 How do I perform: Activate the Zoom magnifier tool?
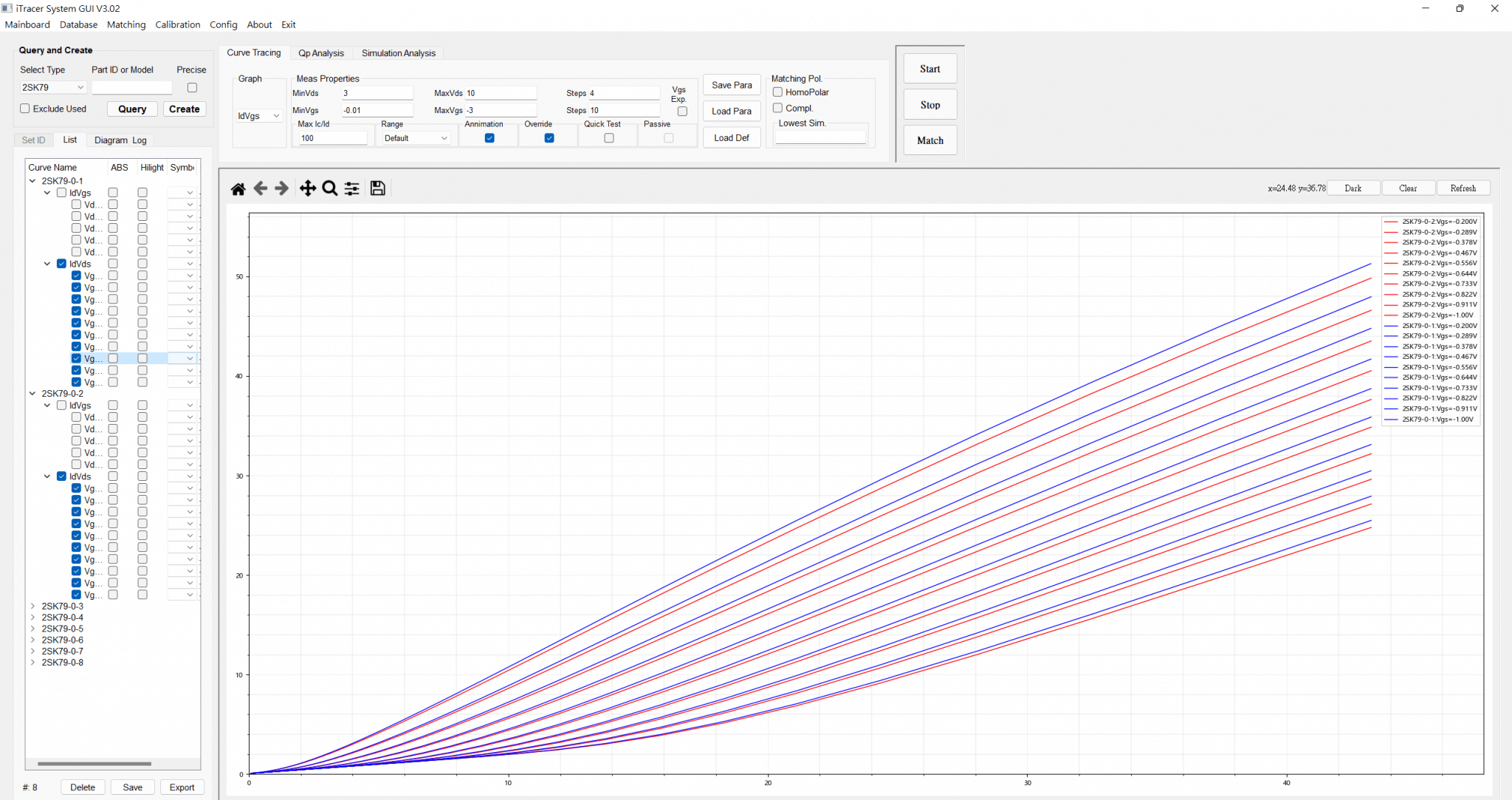[330, 189]
